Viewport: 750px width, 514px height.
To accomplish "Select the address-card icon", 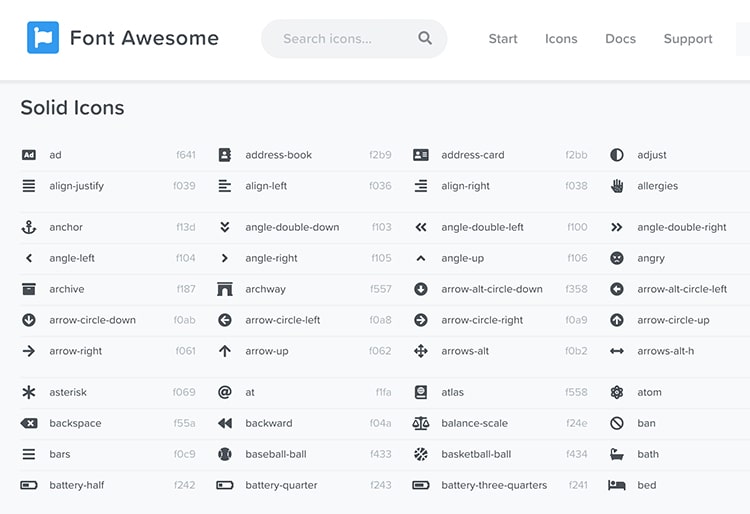I will [421, 155].
